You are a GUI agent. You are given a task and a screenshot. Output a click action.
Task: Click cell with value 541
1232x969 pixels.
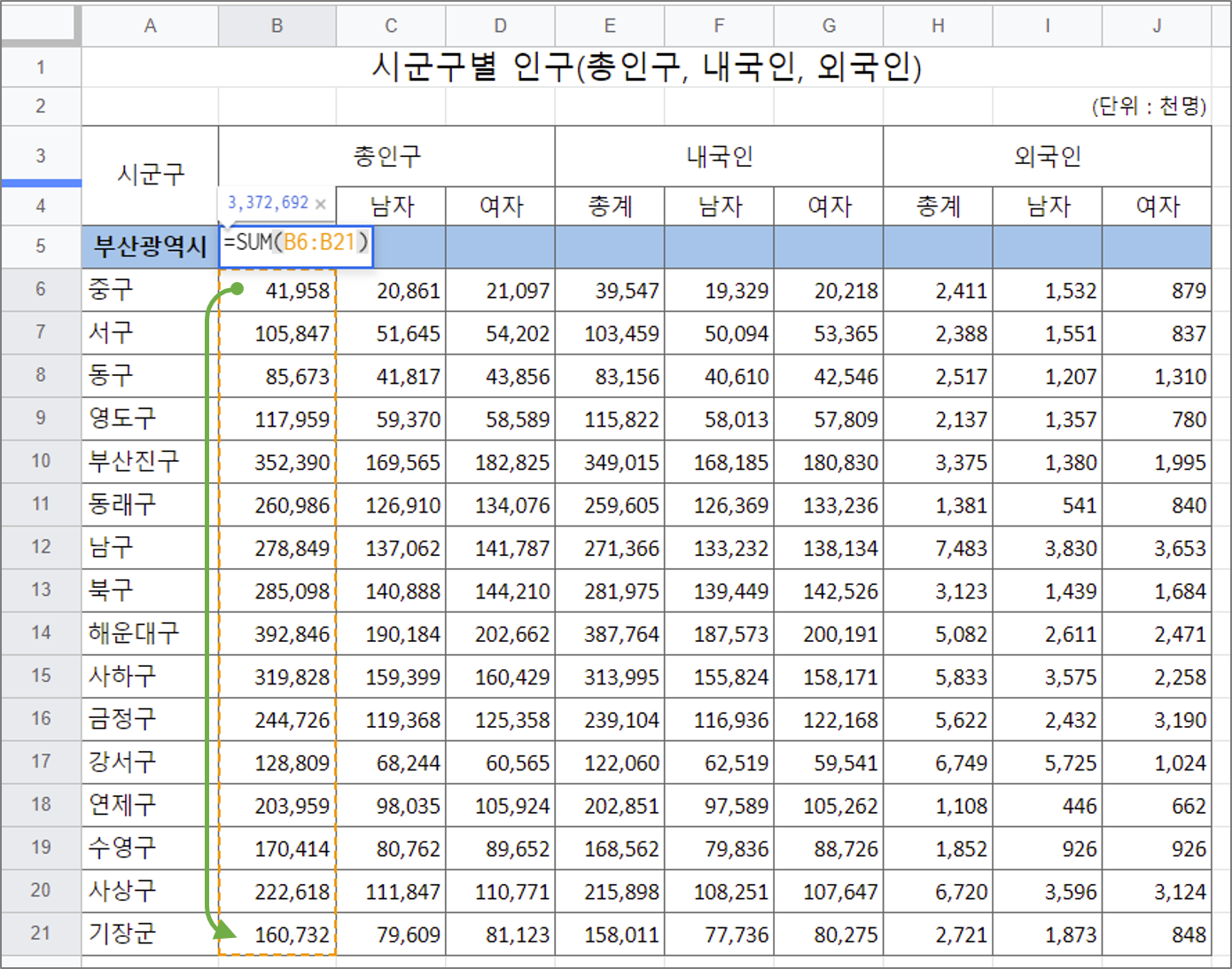(x=1048, y=504)
